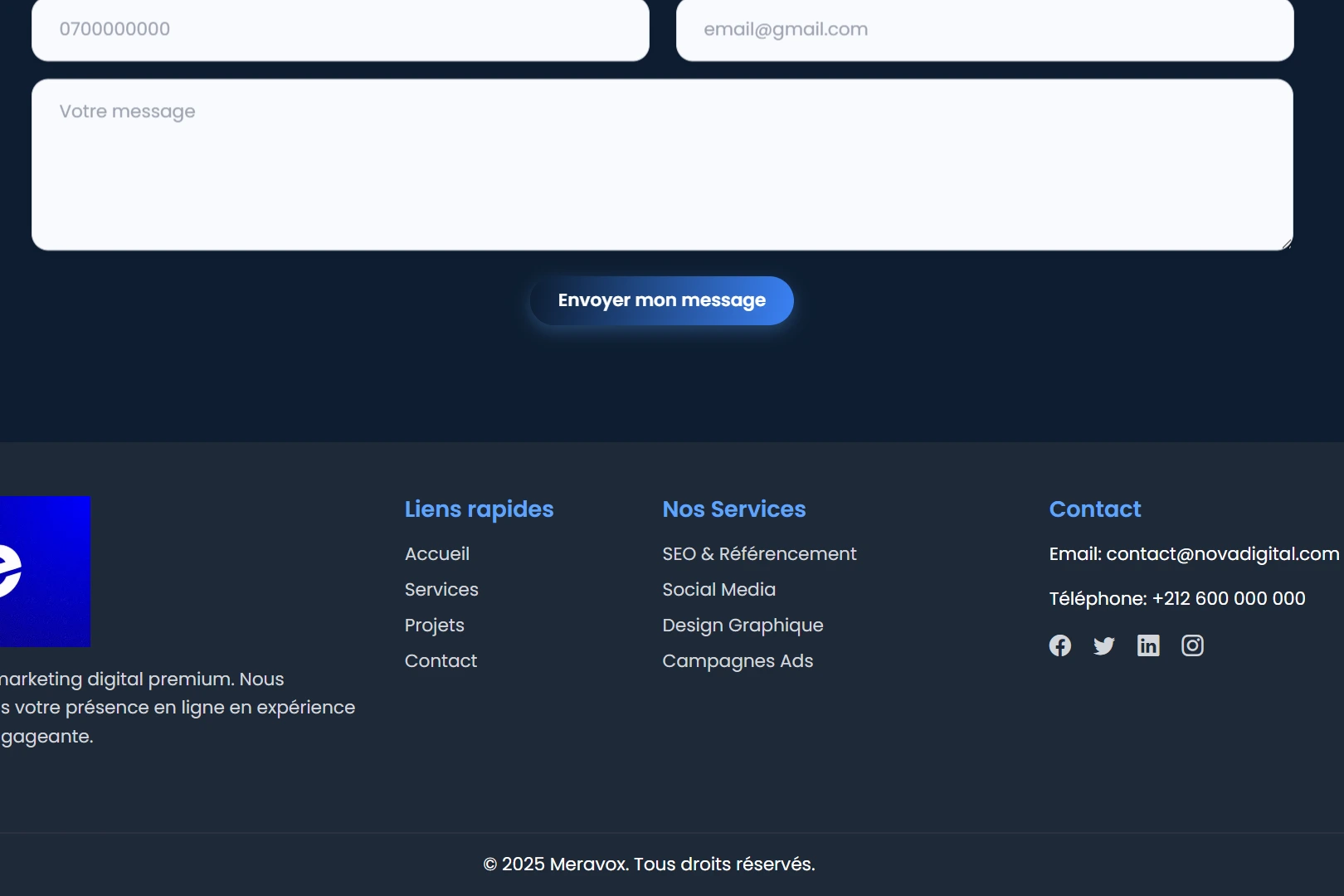Image resolution: width=1344 pixels, height=896 pixels.
Task: Select the Design Graphique service link
Action: point(743,626)
